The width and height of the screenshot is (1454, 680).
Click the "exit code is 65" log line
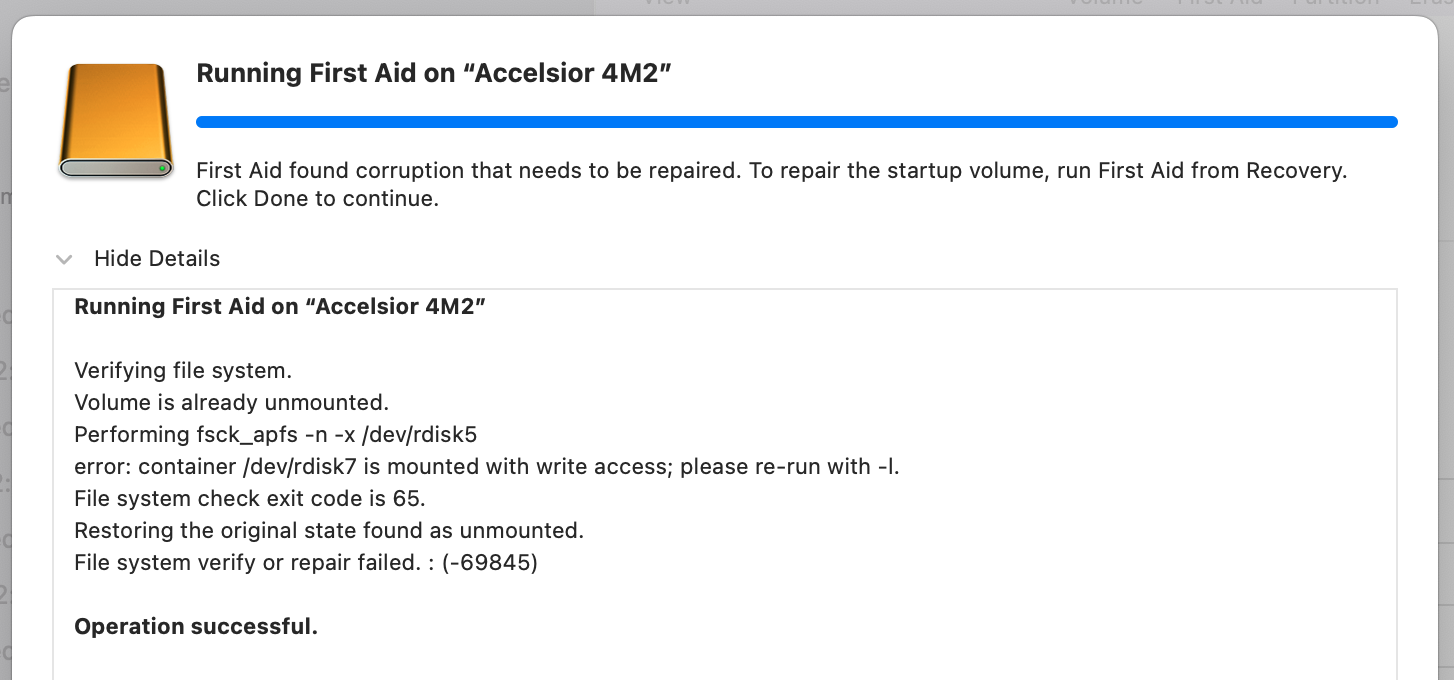click(x=257, y=499)
